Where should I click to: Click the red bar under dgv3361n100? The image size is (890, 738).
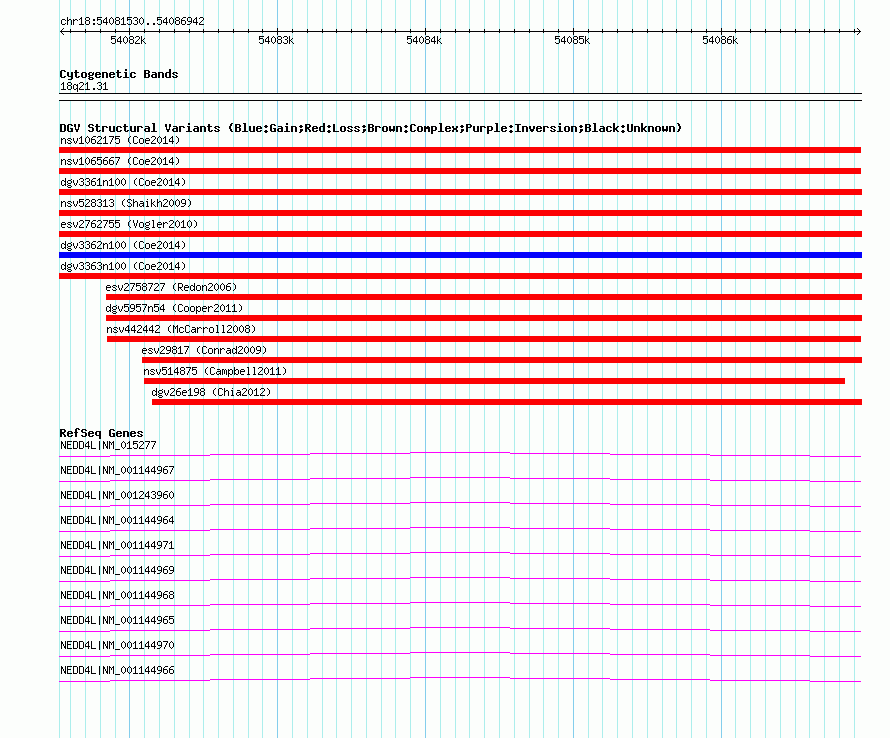[x=460, y=192]
